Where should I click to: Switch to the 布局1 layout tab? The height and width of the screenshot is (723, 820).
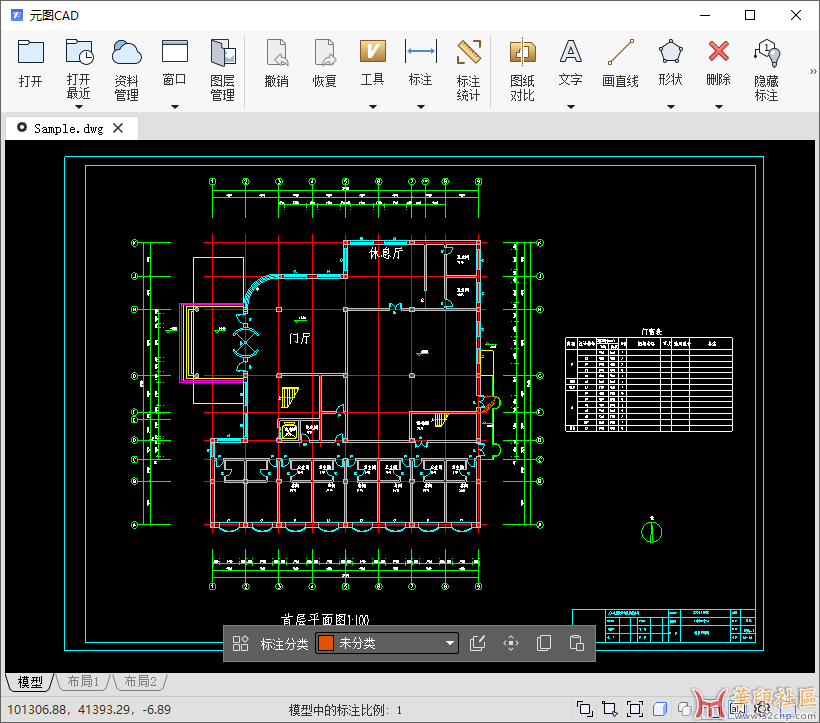point(83,682)
